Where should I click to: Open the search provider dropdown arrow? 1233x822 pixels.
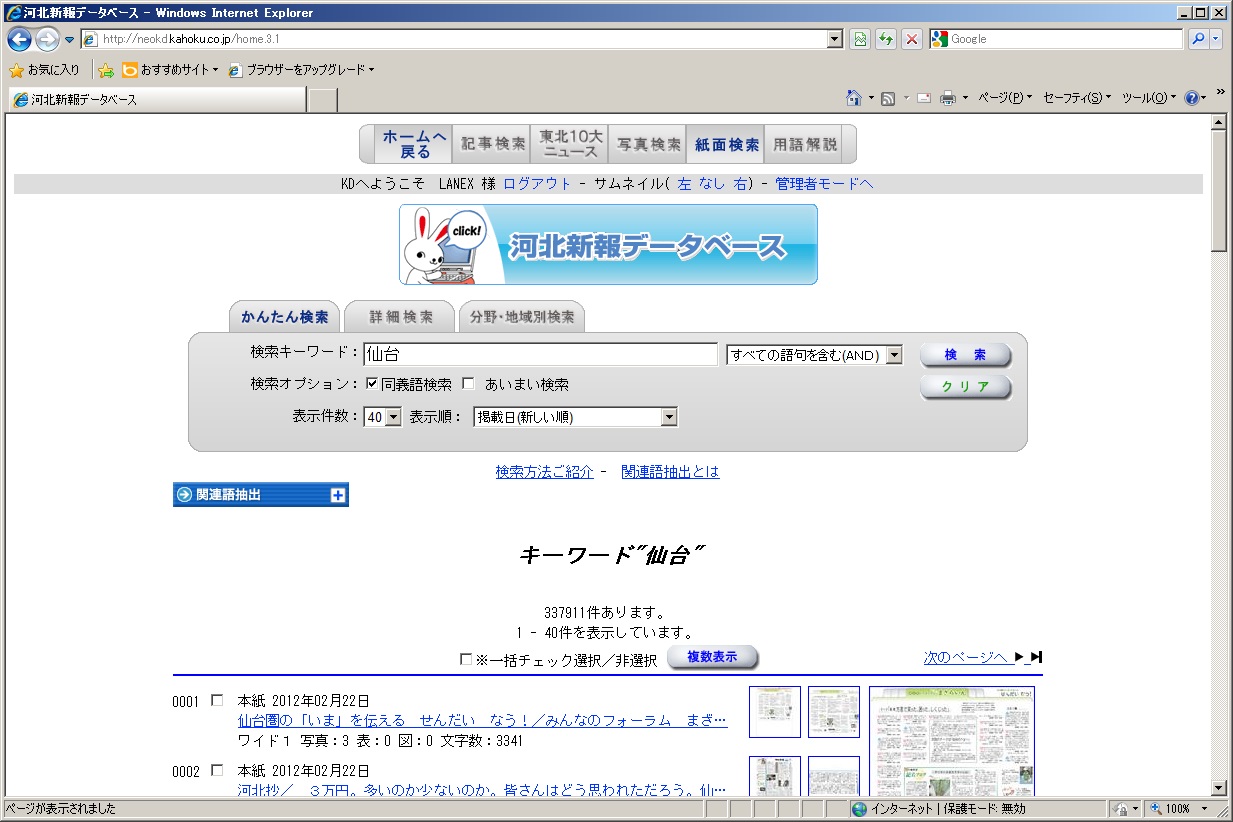click(x=1216, y=39)
